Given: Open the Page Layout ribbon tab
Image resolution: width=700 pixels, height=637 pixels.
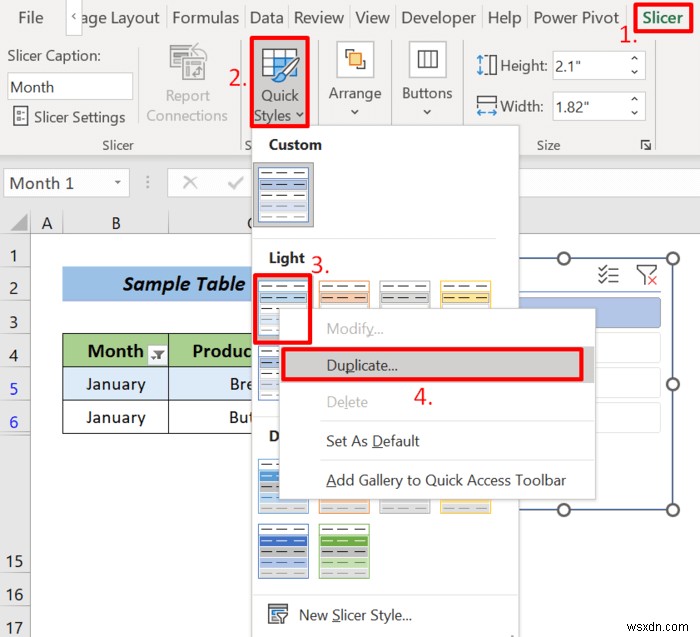Looking at the screenshot, I should pos(121,18).
